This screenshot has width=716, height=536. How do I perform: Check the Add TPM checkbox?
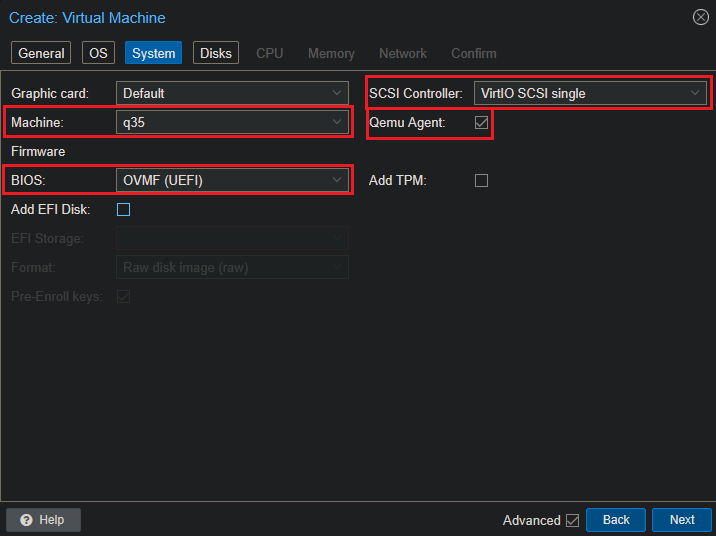pyautogui.click(x=481, y=181)
